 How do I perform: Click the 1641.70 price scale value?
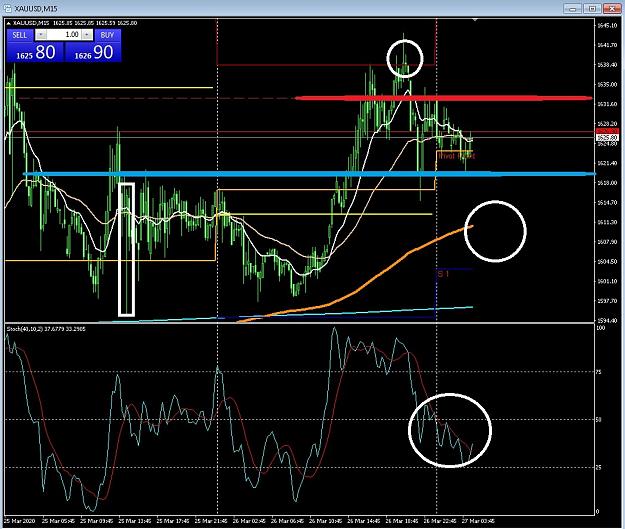(x=607, y=45)
